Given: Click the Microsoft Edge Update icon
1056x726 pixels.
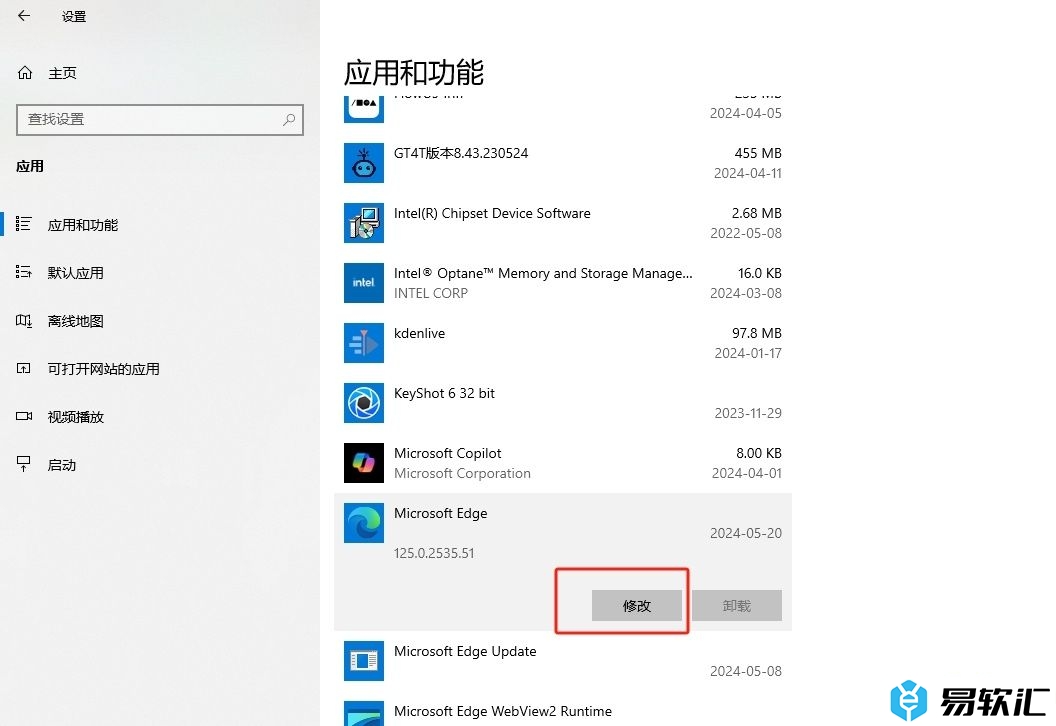Looking at the screenshot, I should pyautogui.click(x=364, y=661).
